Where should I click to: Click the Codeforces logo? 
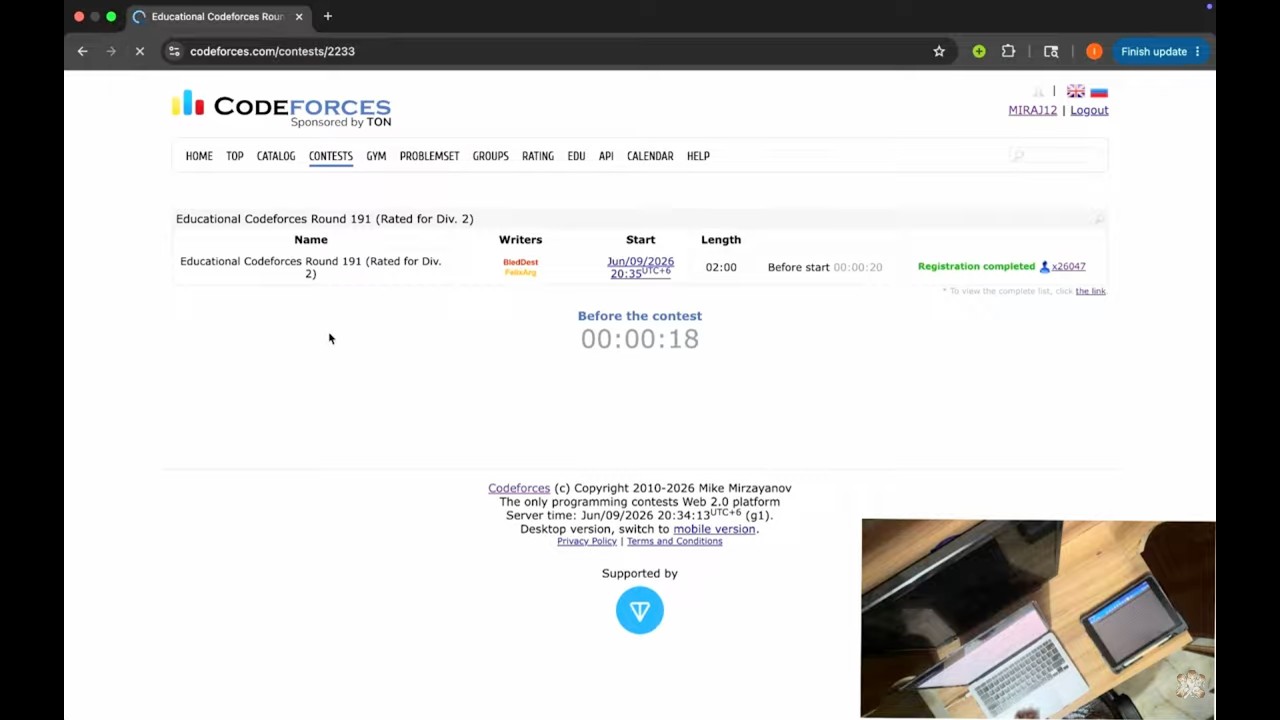tap(281, 108)
